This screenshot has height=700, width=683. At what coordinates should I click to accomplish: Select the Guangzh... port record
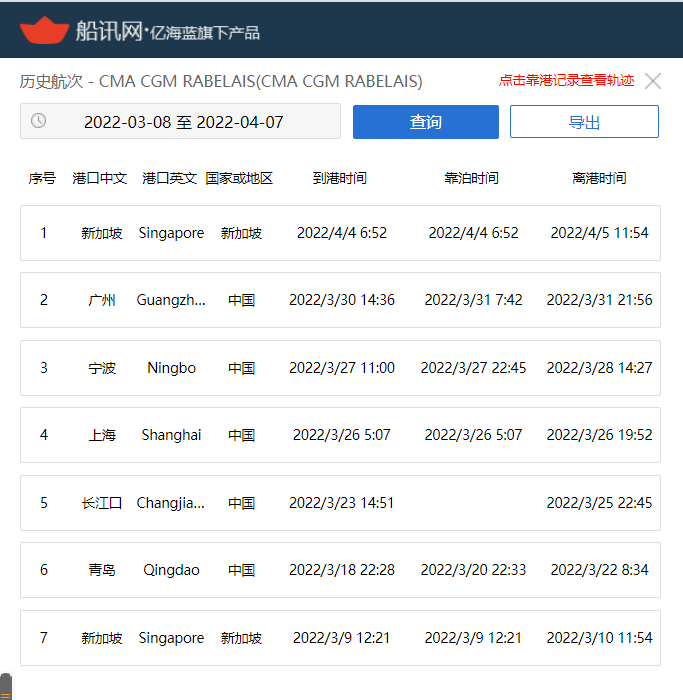tap(171, 300)
